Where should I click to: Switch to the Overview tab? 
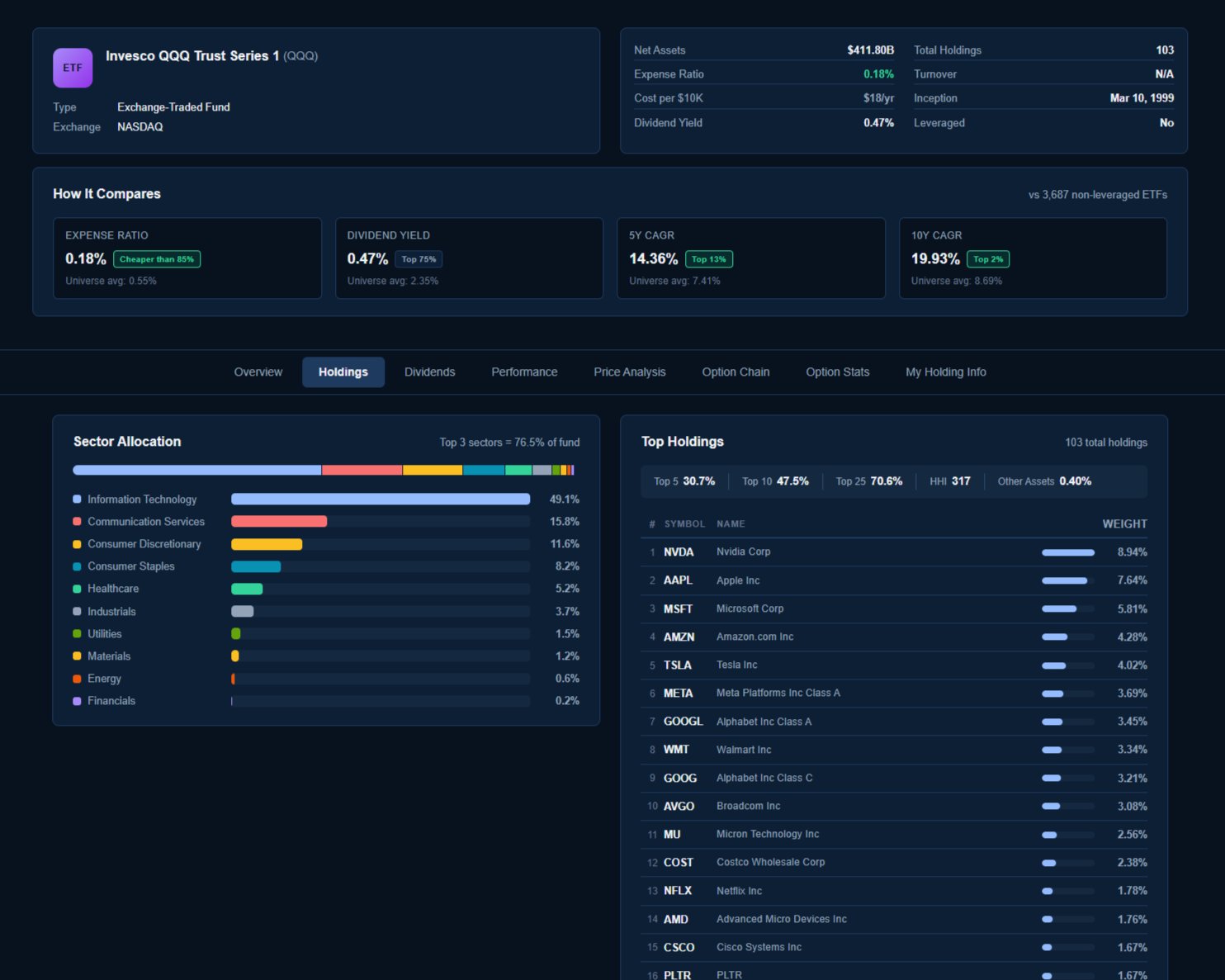[x=258, y=372]
